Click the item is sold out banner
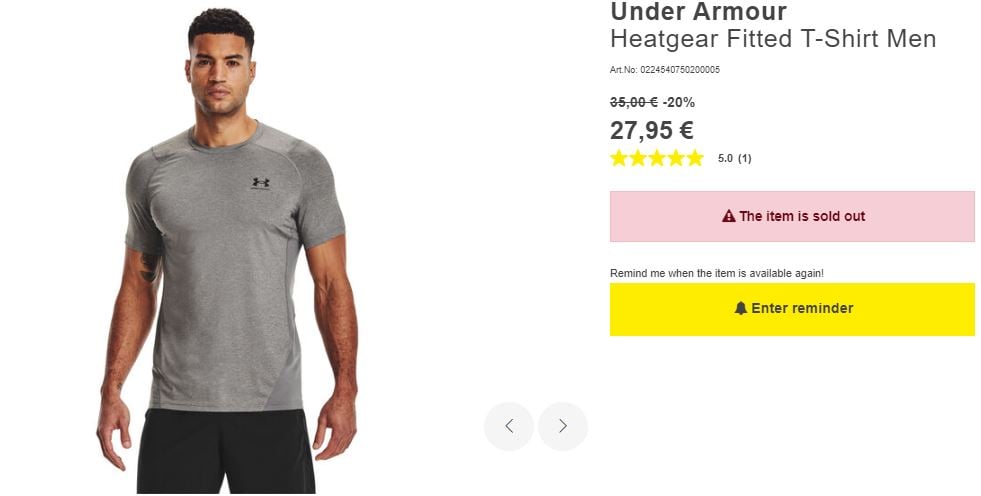The image size is (981, 496). [792, 216]
